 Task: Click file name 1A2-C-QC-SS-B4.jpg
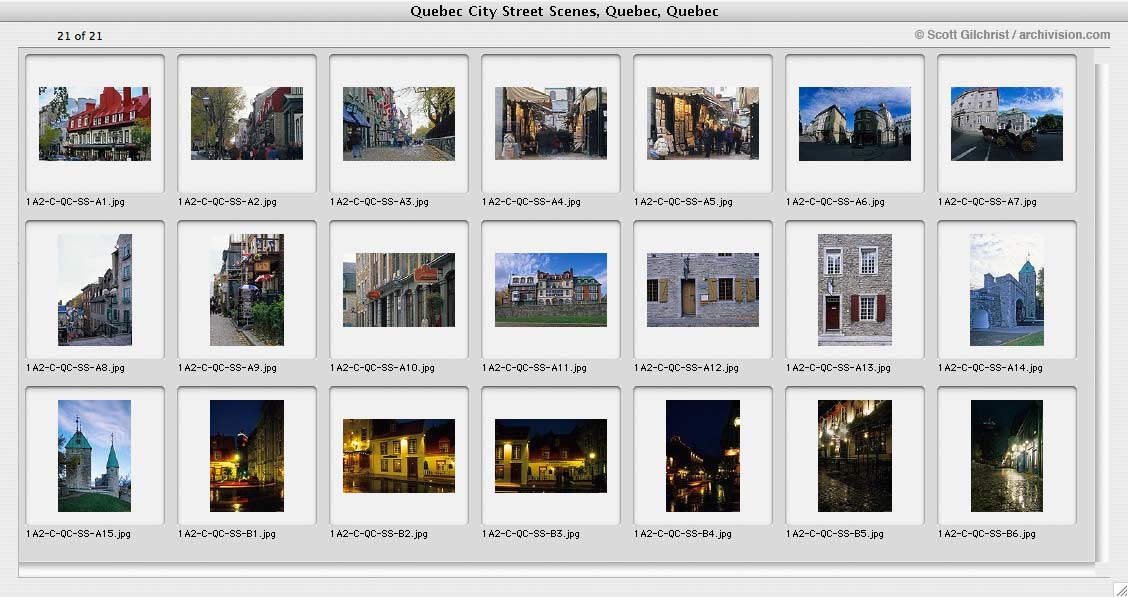tap(683, 534)
